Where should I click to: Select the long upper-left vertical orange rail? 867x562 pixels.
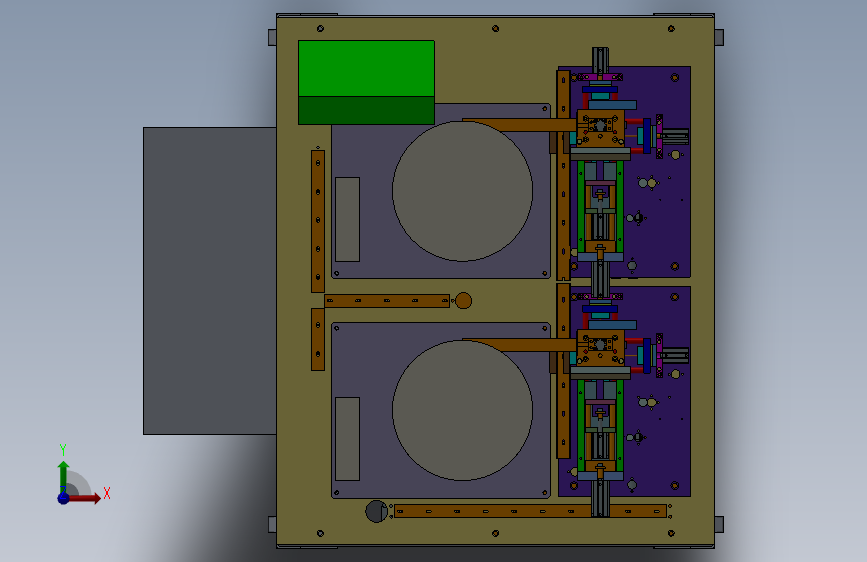tap(318, 221)
